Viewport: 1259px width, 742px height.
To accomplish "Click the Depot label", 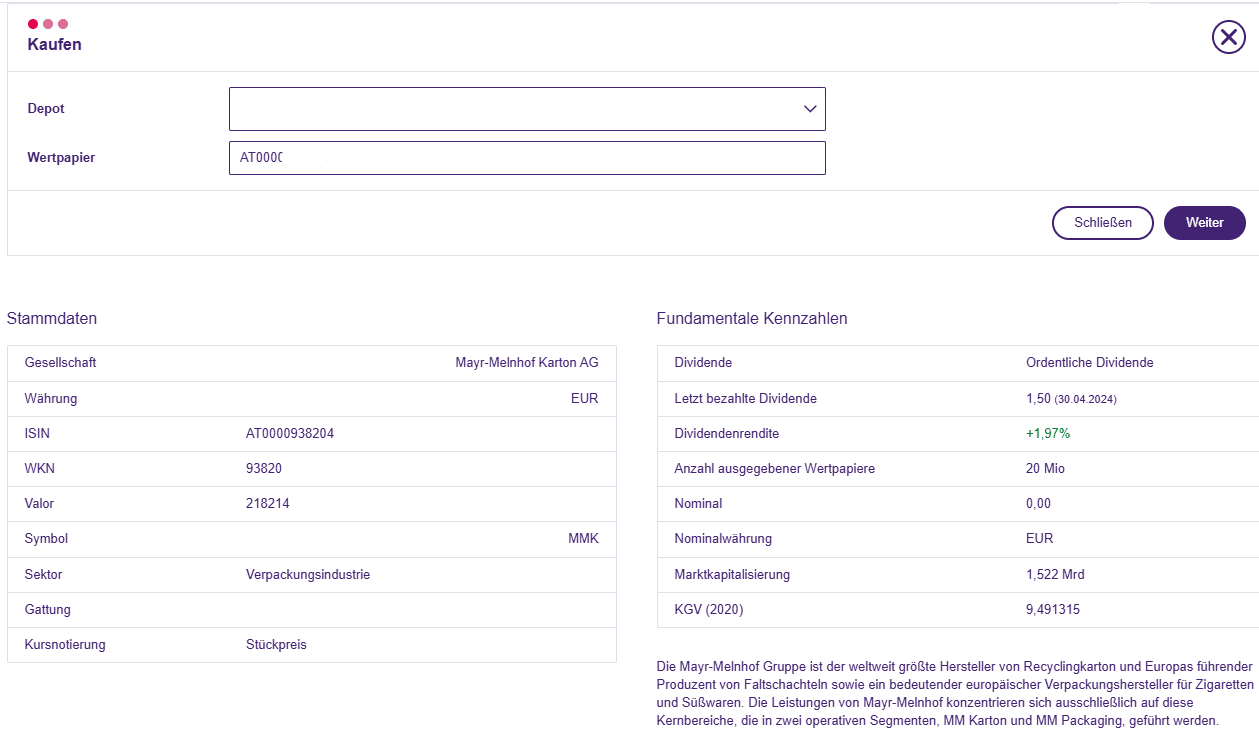I will [46, 109].
